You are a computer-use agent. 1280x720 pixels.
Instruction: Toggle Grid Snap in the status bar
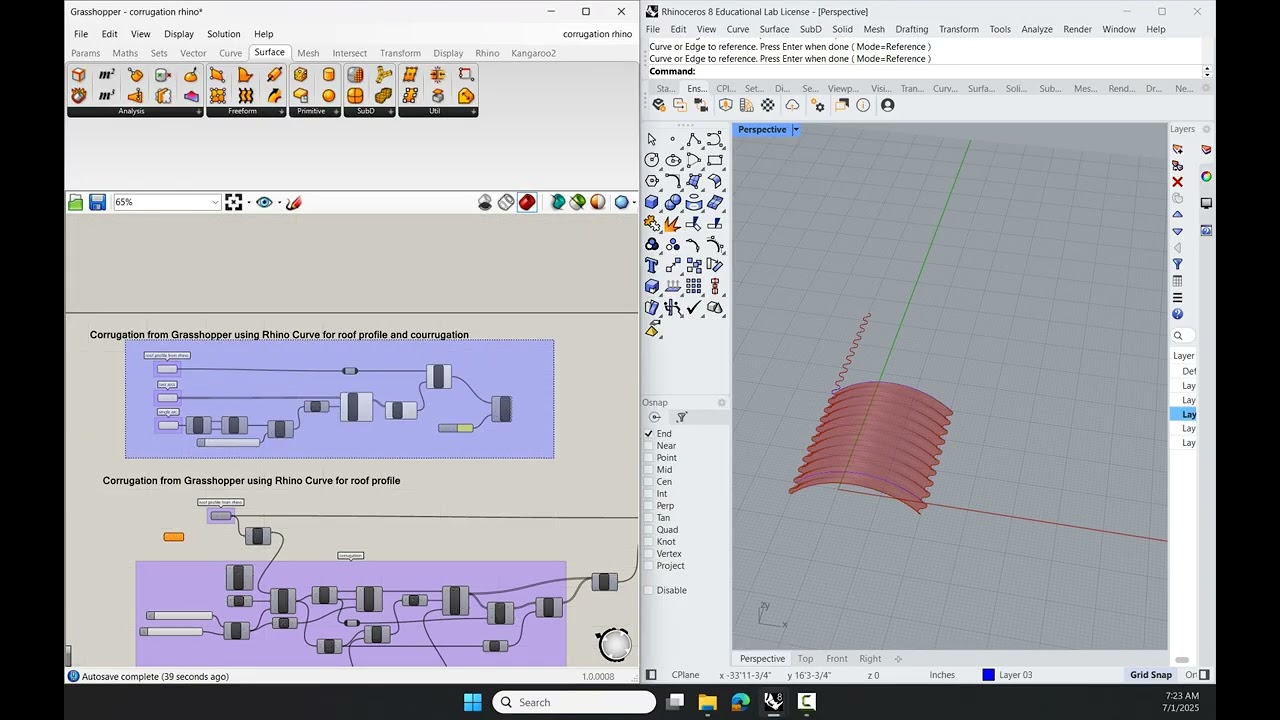click(1151, 675)
